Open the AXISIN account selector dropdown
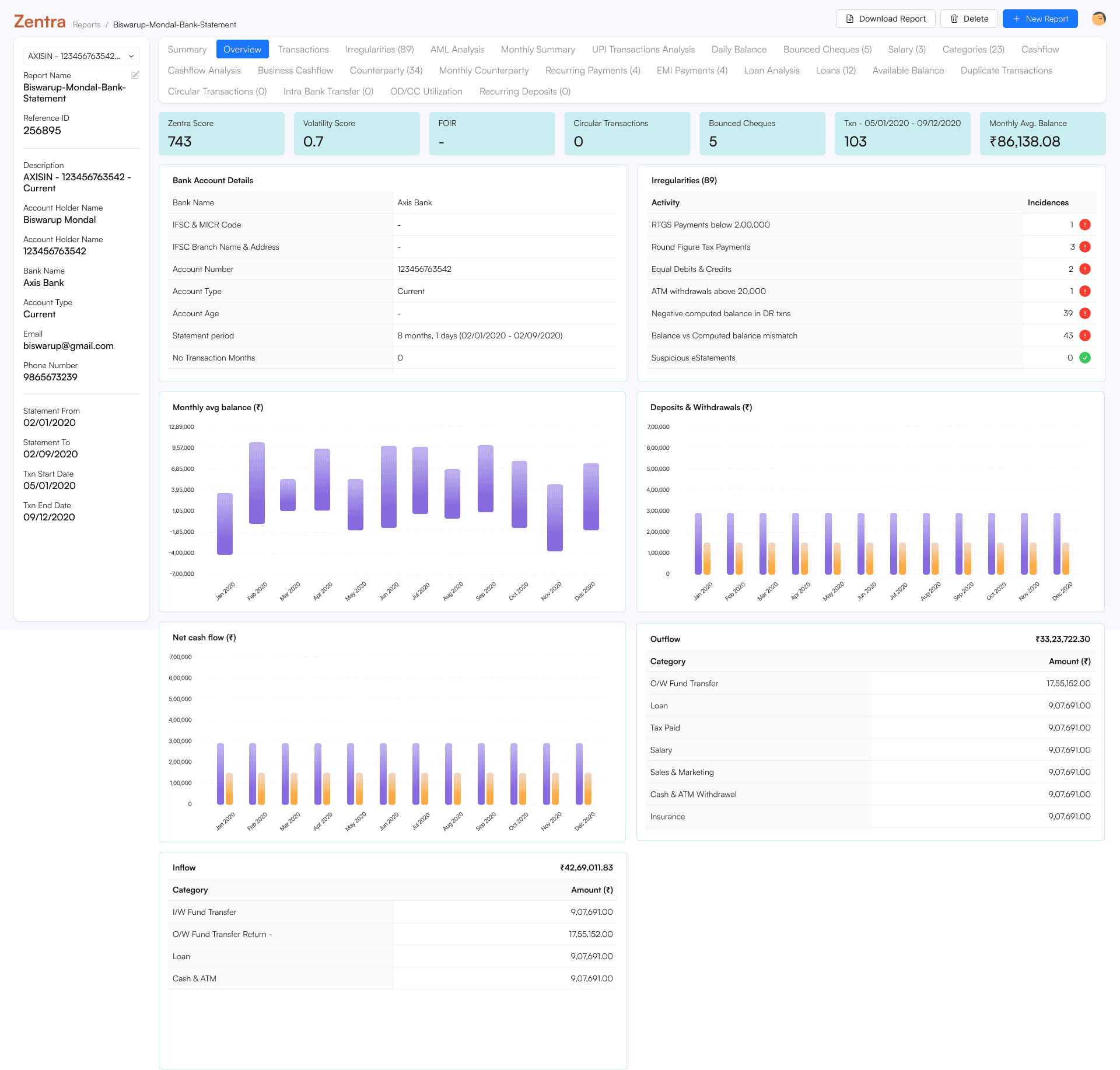 pyautogui.click(x=81, y=56)
